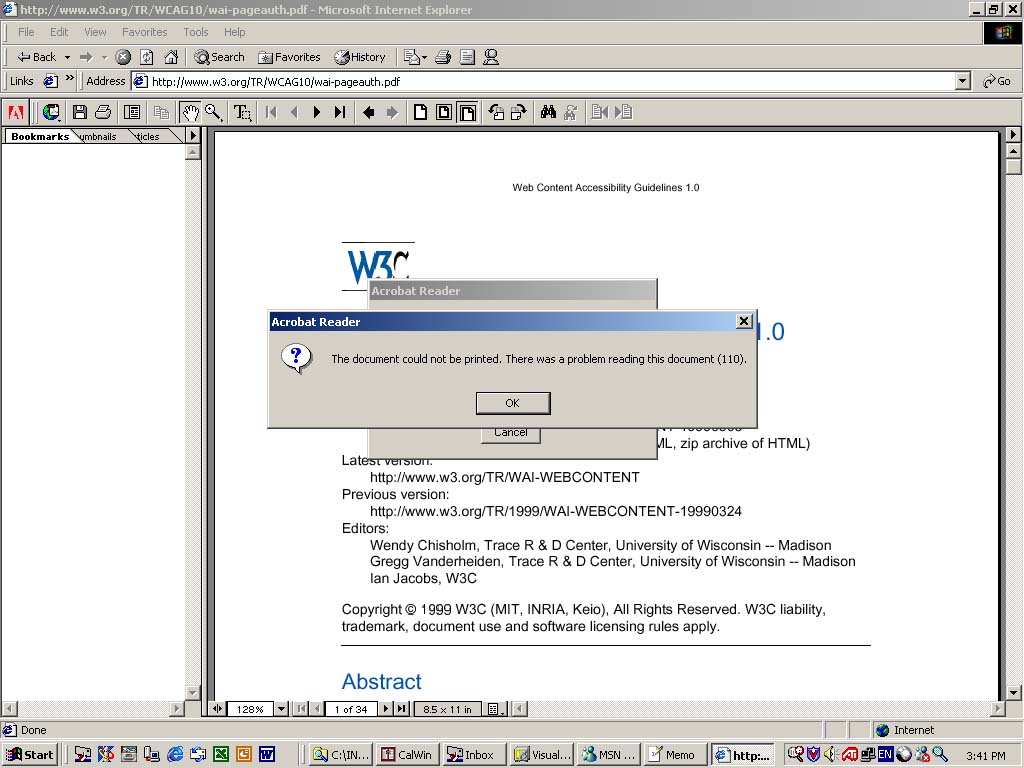Click the Print icon in the Acrobat toolbar
Image resolution: width=1024 pixels, height=768 pixels.
click(103, 112)
